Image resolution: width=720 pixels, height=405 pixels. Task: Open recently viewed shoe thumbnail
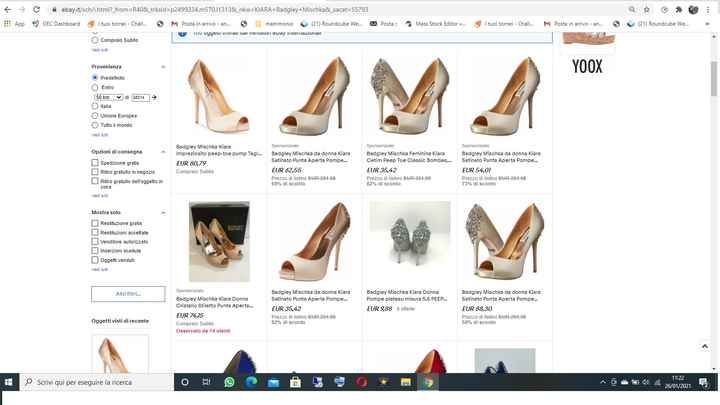click(x=120, y=354)
